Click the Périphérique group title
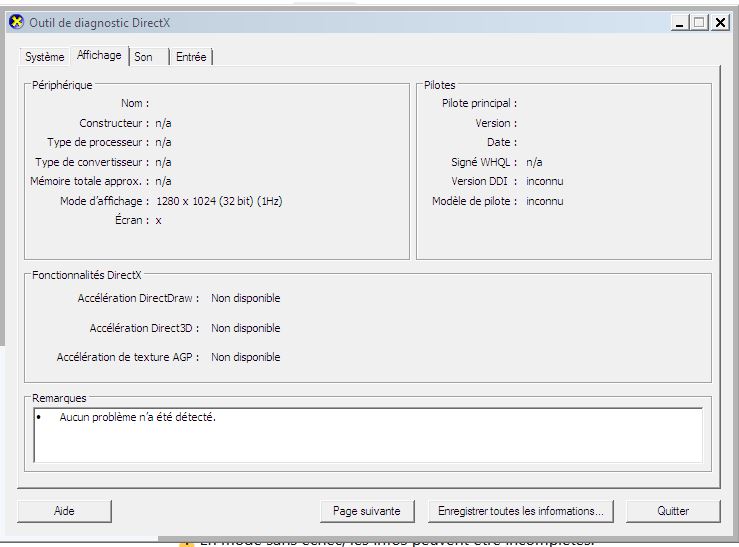Viewport: 739px width, 547px height. [62, 85]
